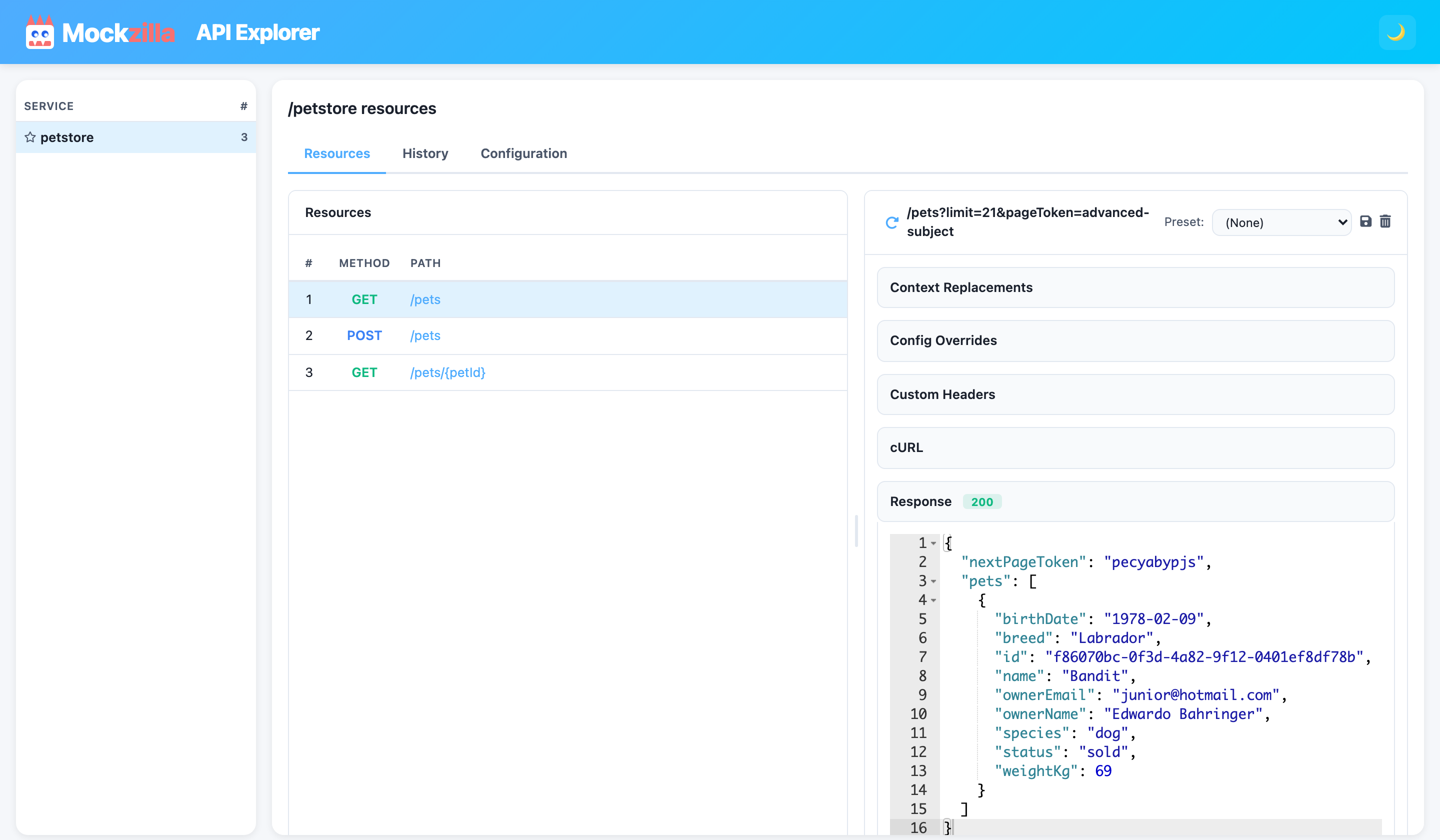Expand the Config Overrides section
This screenshot has height=840, width=1440.
(1135, 340)
